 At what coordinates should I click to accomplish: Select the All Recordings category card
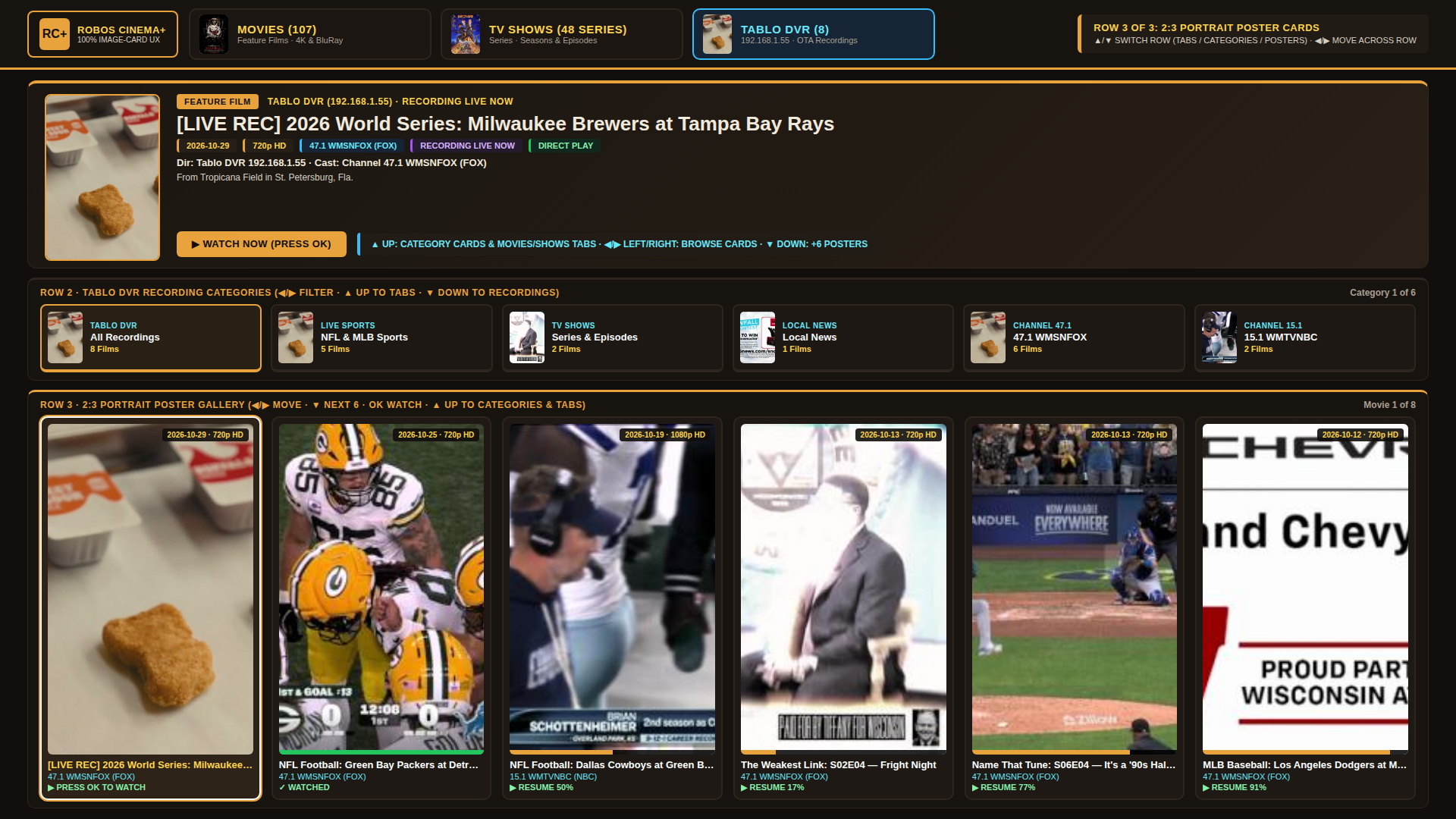pyautogui.click(x=151, y=338)
